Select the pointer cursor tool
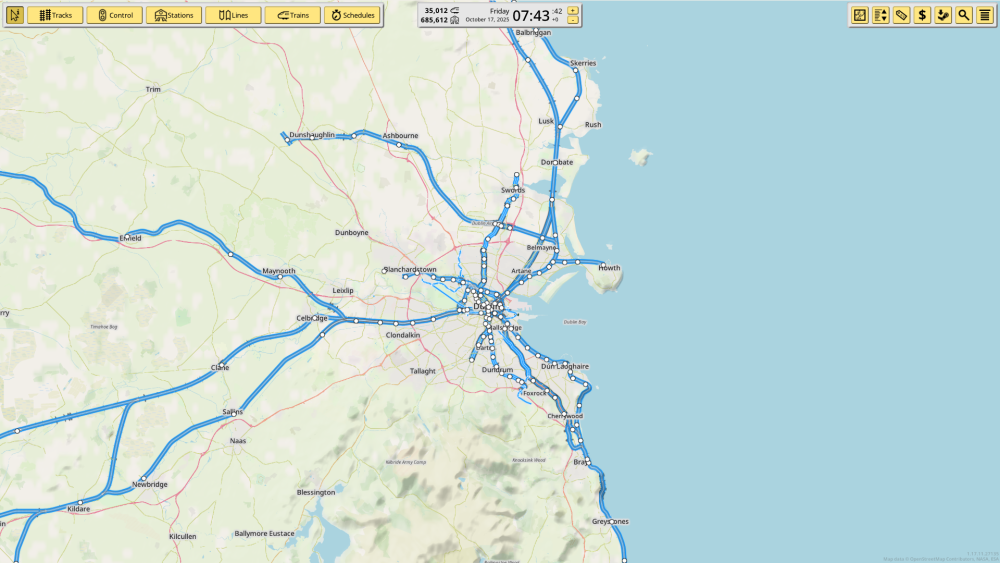The width and height of the screenshot is (1000, 563). pos(15,15)
